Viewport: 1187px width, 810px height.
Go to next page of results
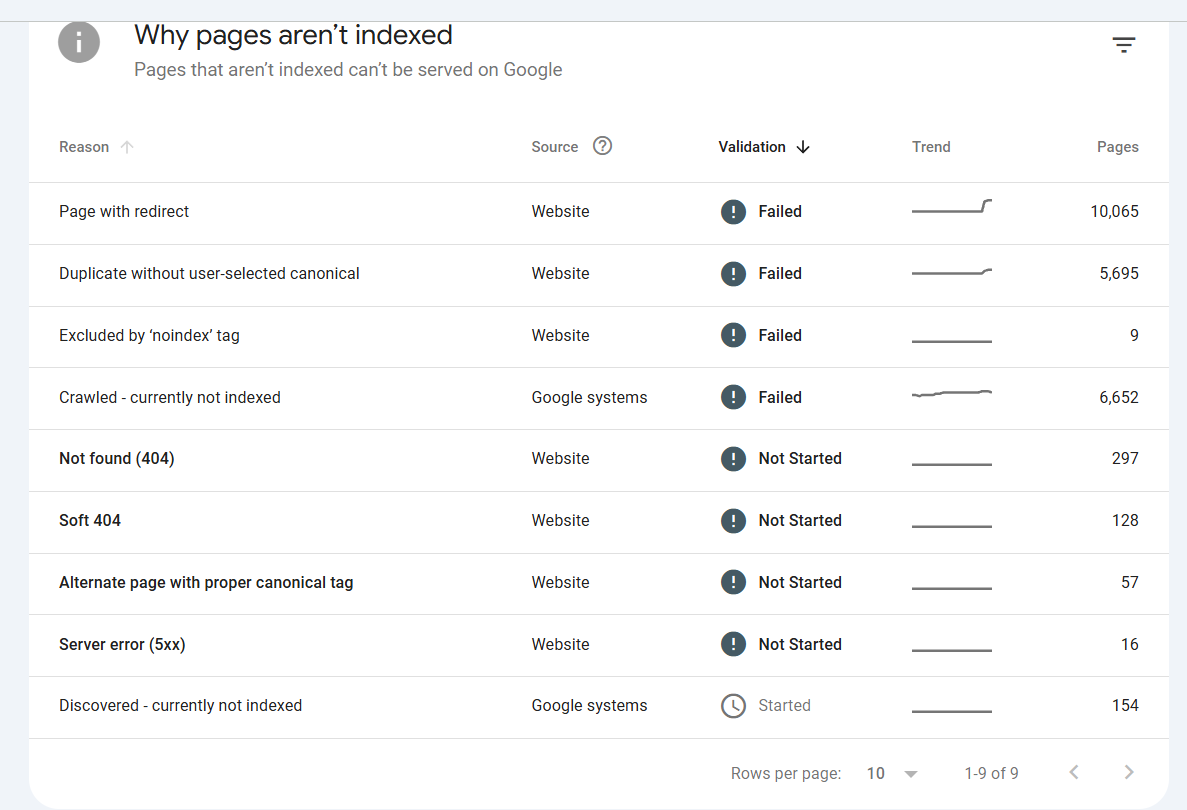coord(1129,772)
